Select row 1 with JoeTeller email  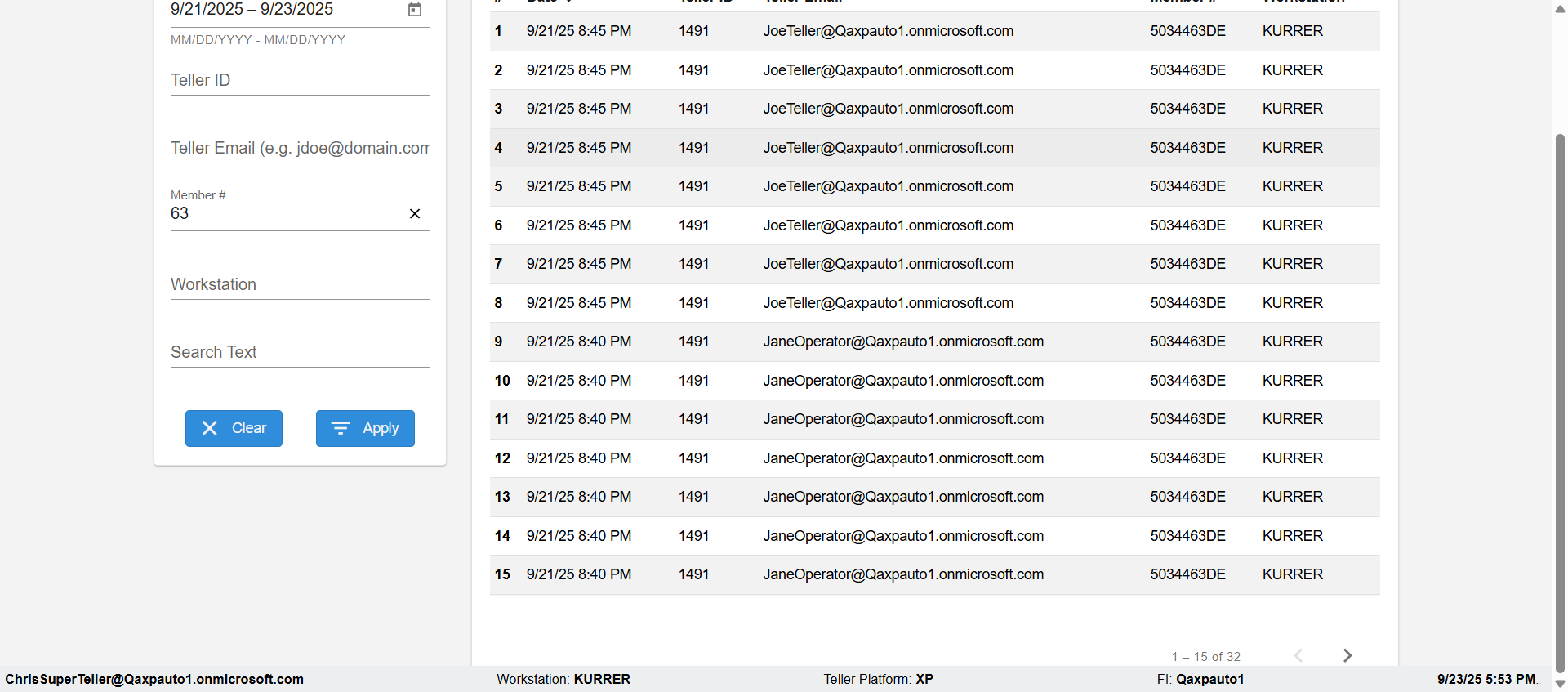click(888, 31)
